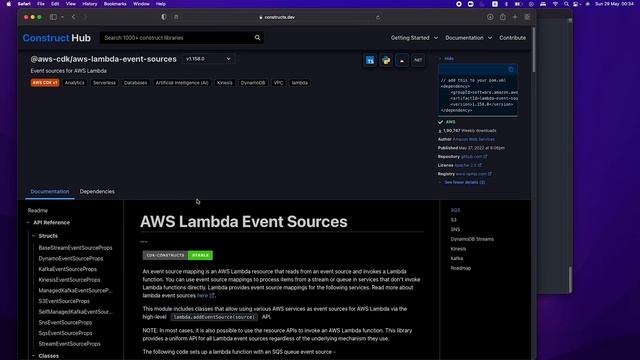Image resolution: width=640 pixels, height=360 pixels.
Task: Open the github.com repository link
Action: (473, 157)
